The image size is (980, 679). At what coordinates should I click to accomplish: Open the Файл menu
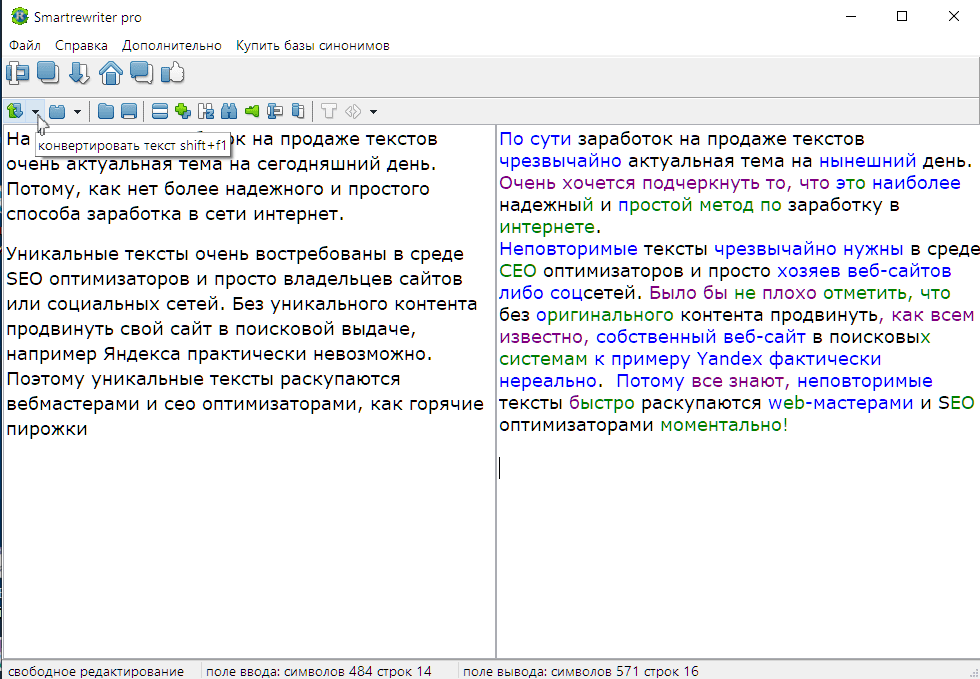click(25, 46)
